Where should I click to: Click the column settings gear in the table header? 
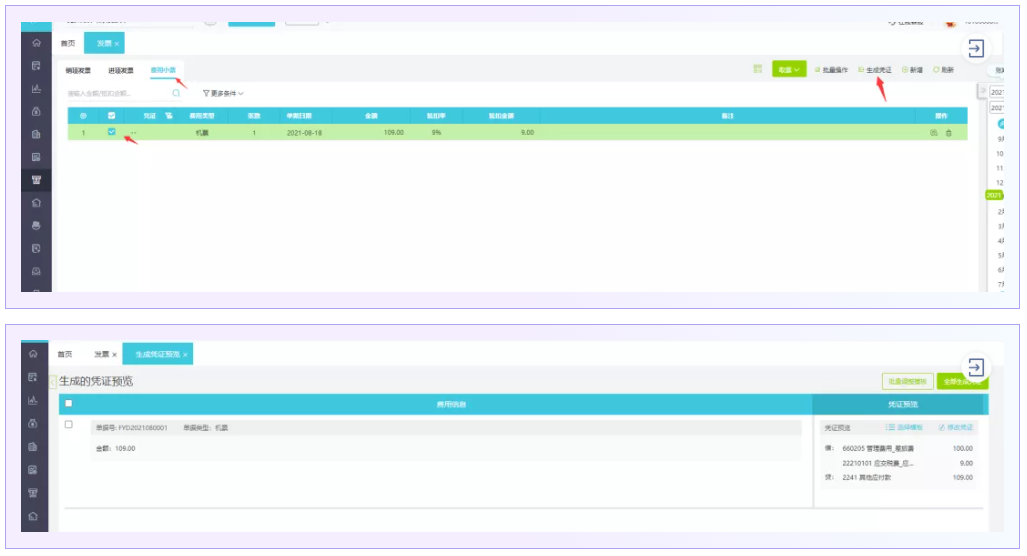tap(83, 116)
